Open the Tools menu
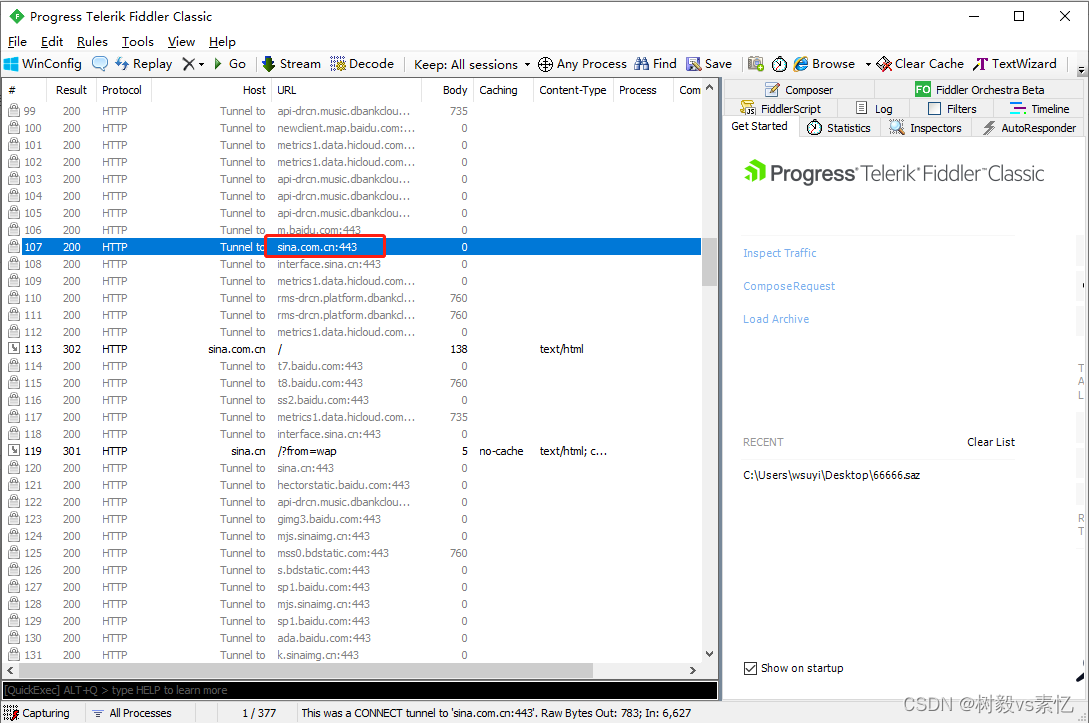Viewport: 1089px width, 723px height. coord(138,42)
